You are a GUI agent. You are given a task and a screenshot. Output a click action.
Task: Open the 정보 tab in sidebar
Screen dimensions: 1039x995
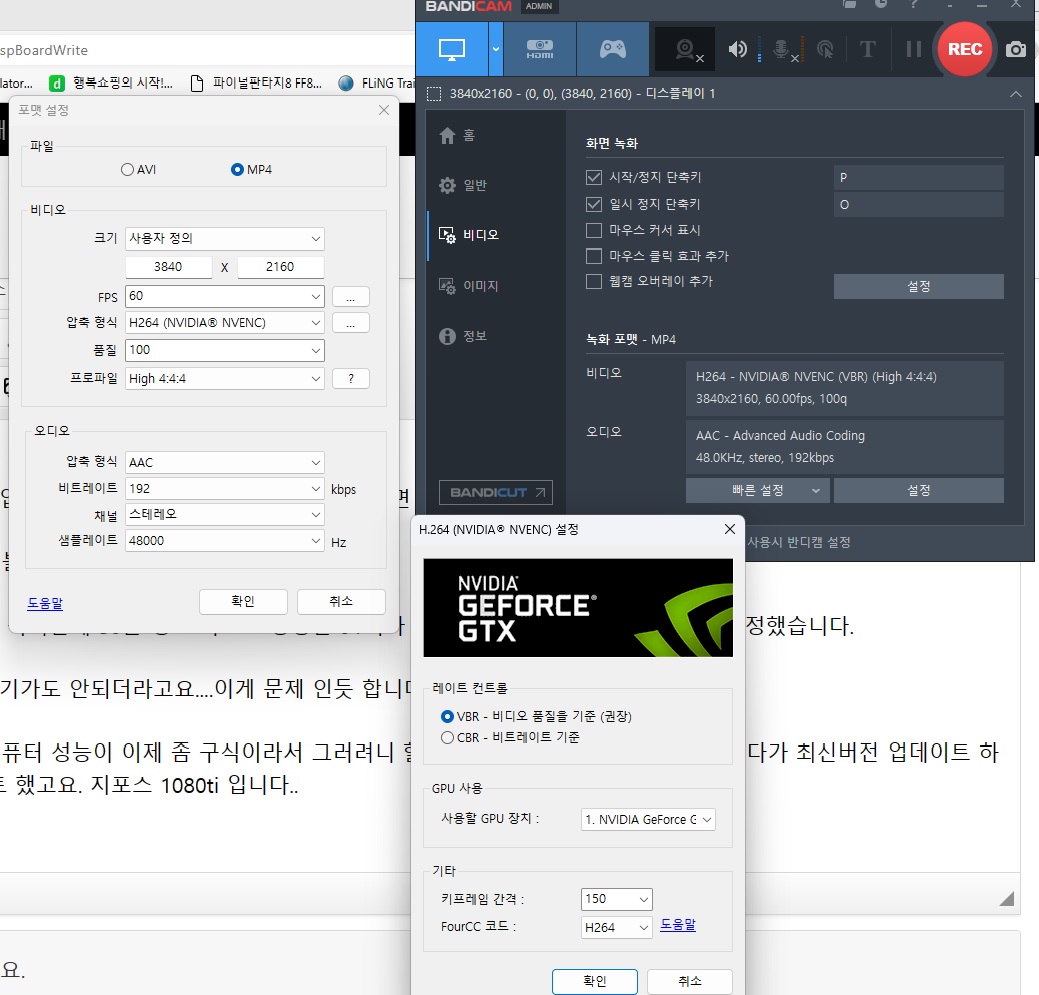click(x=463, y=336)
